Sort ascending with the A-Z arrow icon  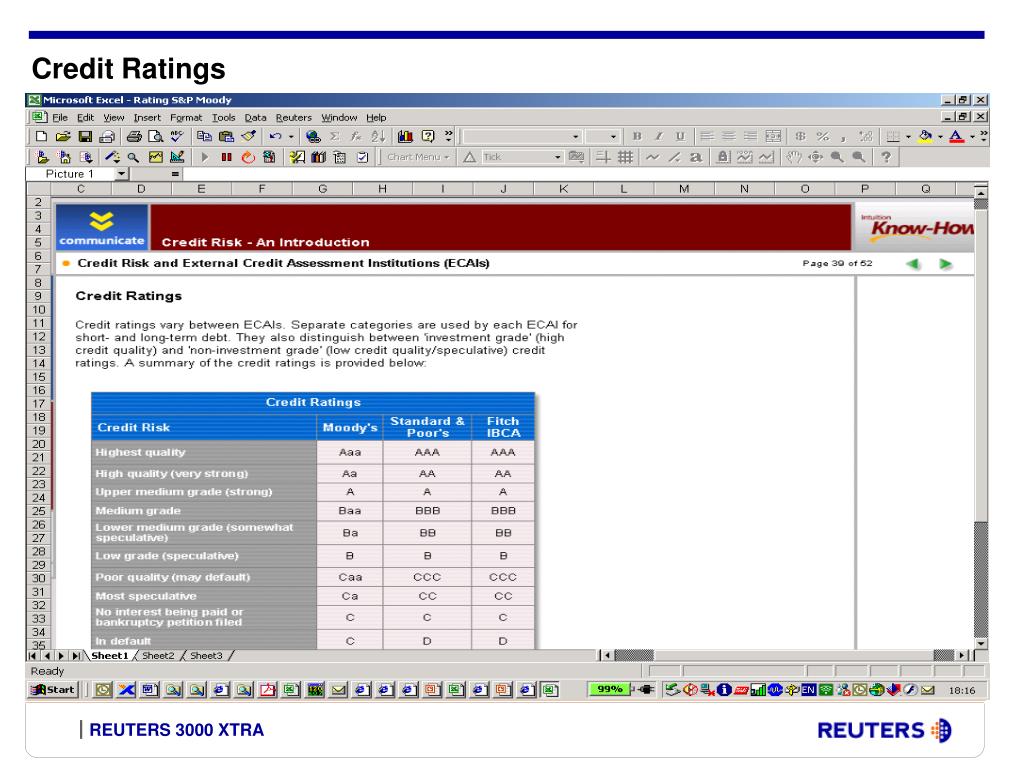tap(378, 136)
